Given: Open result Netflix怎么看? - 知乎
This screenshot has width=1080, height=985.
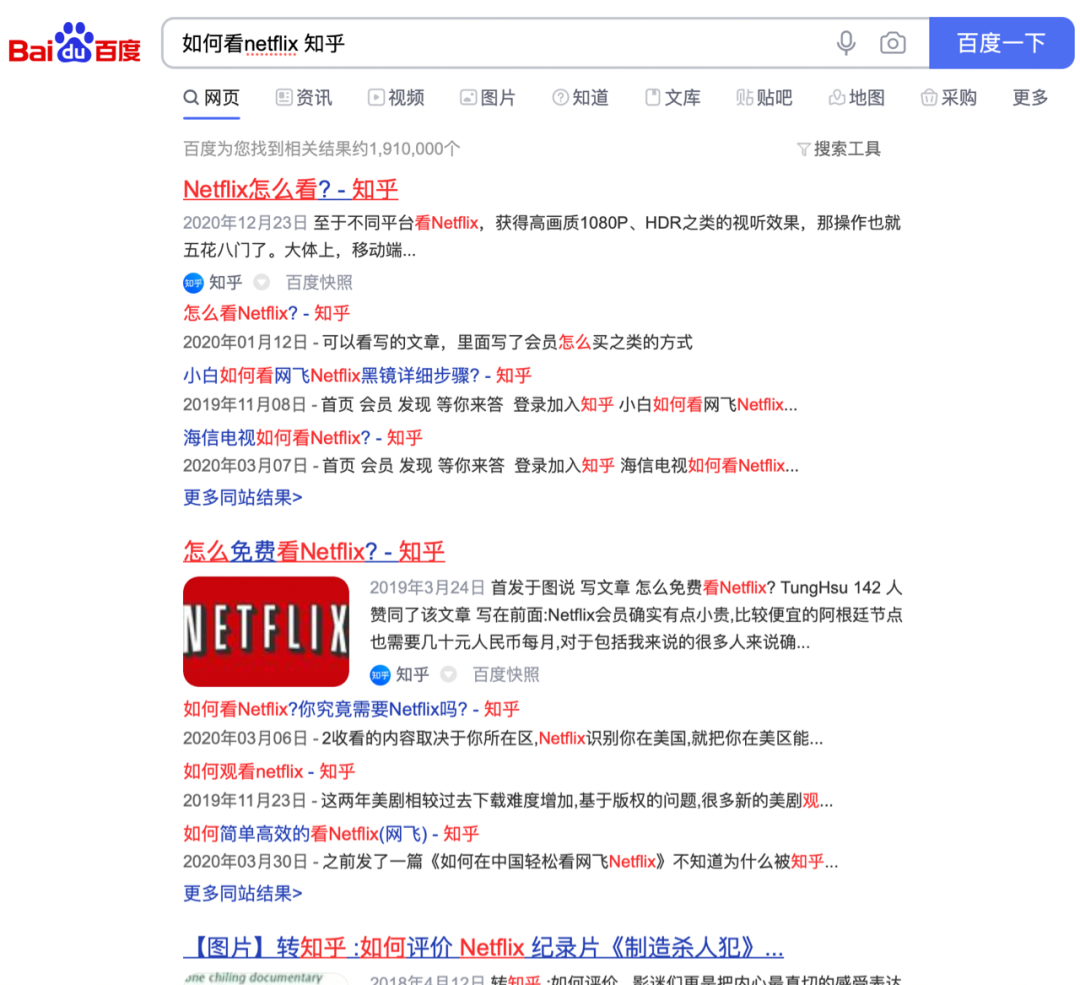Looking at the screenshot, I should [291, 189].
